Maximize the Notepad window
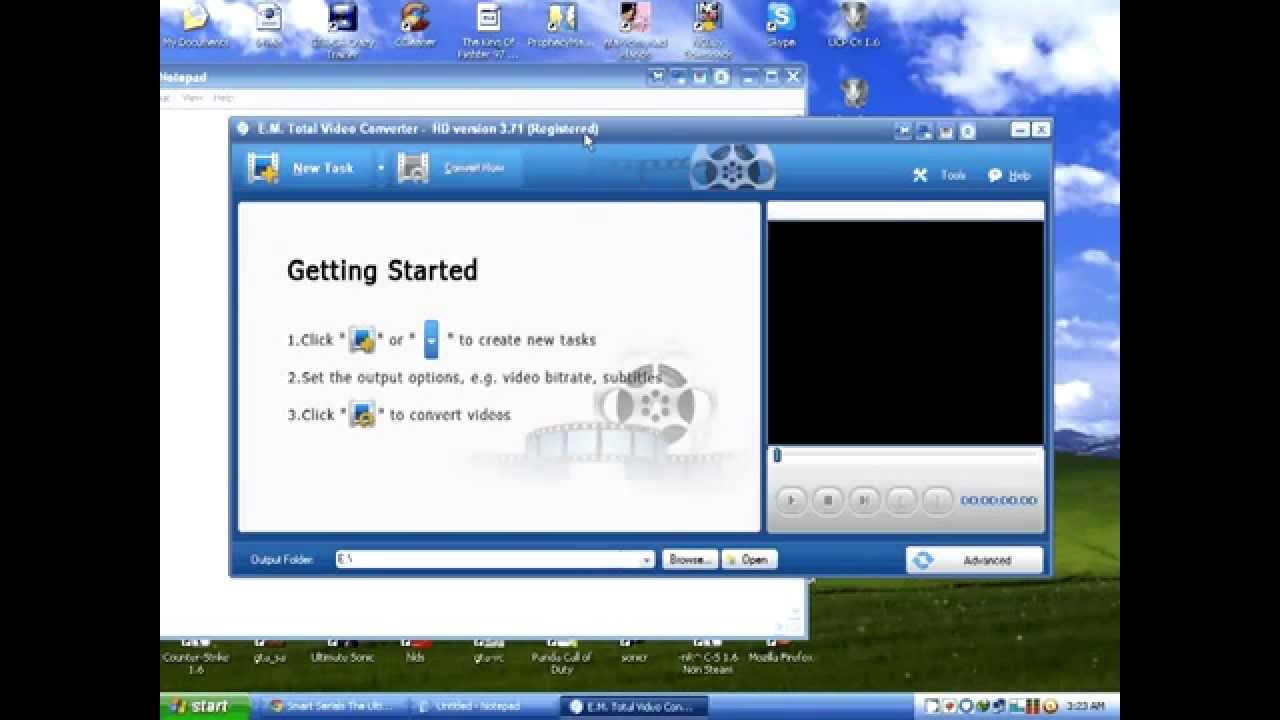This screenshot has width=1280, height=720. [x=771, y=77]
